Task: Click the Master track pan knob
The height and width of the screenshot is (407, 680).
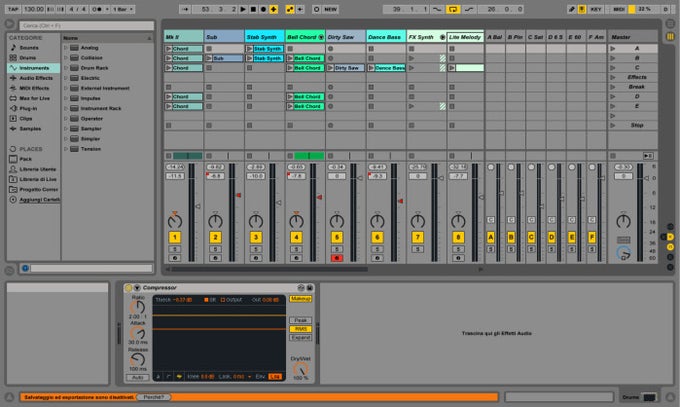Action: [x=623, y=221]
